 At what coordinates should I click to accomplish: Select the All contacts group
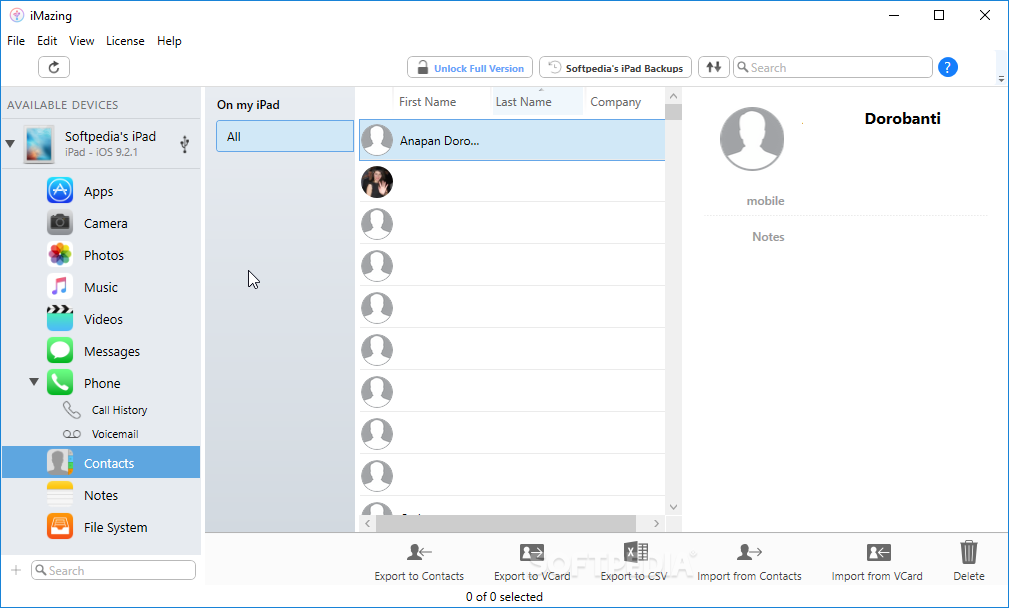[x=284, y=136]
